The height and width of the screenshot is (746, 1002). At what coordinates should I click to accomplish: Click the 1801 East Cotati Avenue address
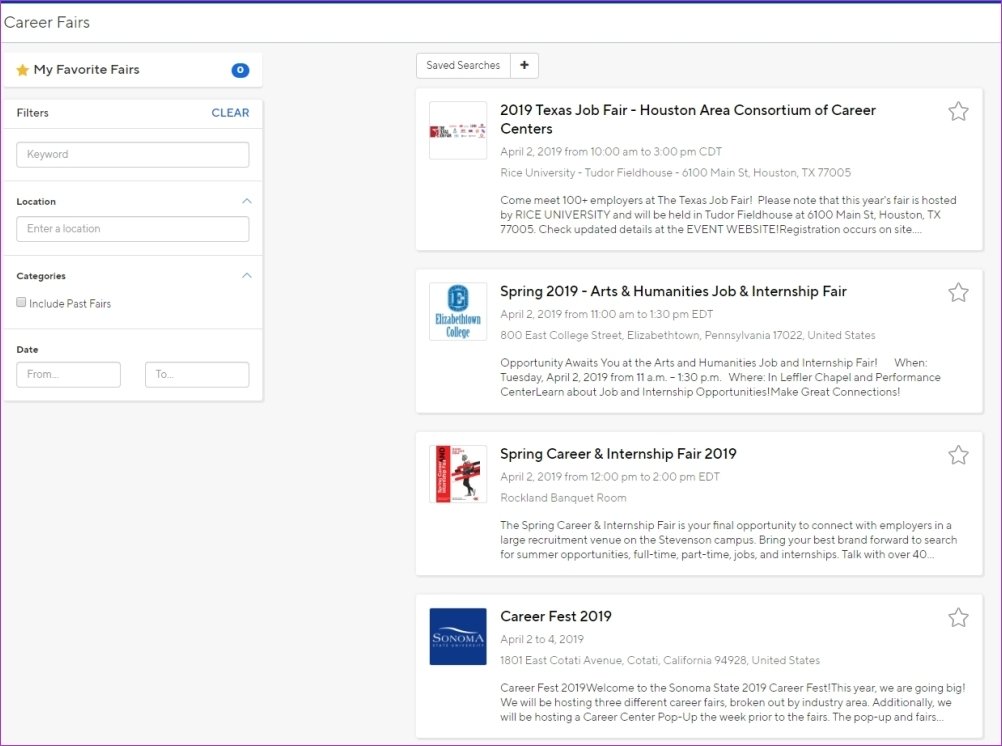coord(660,660)
